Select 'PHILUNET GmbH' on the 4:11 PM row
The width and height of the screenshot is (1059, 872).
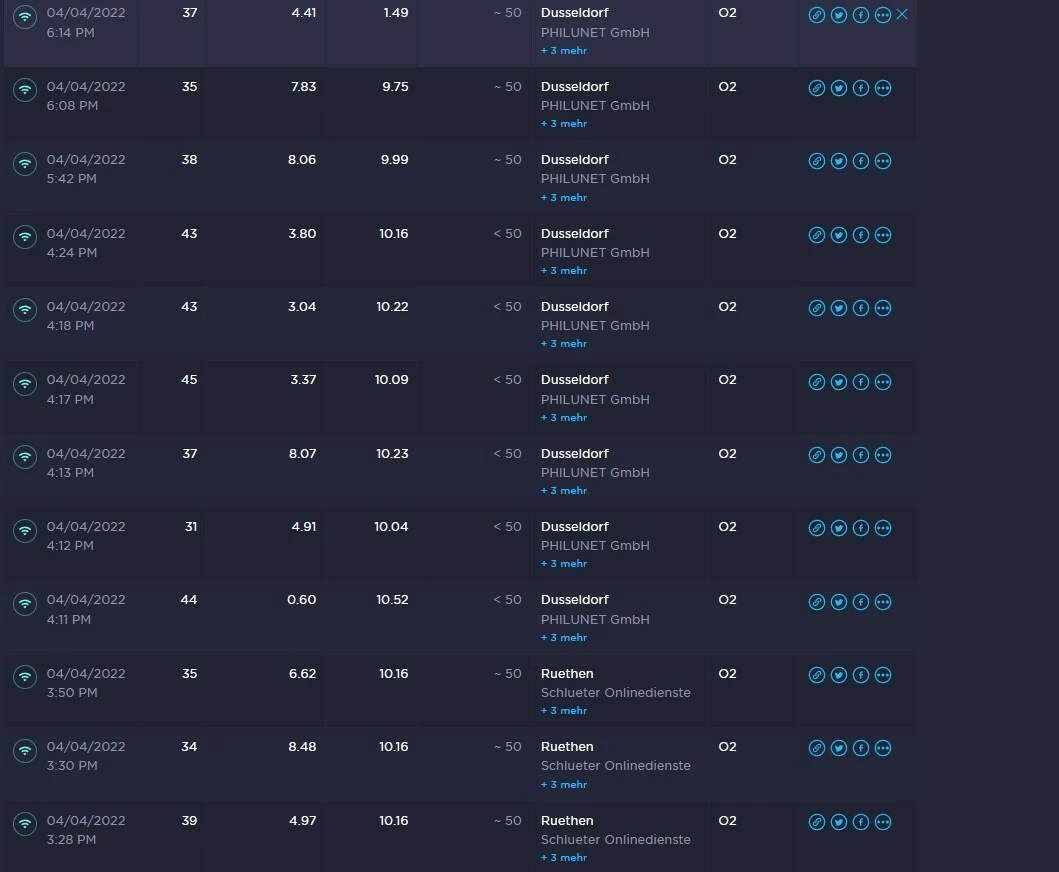pos(595,619)
